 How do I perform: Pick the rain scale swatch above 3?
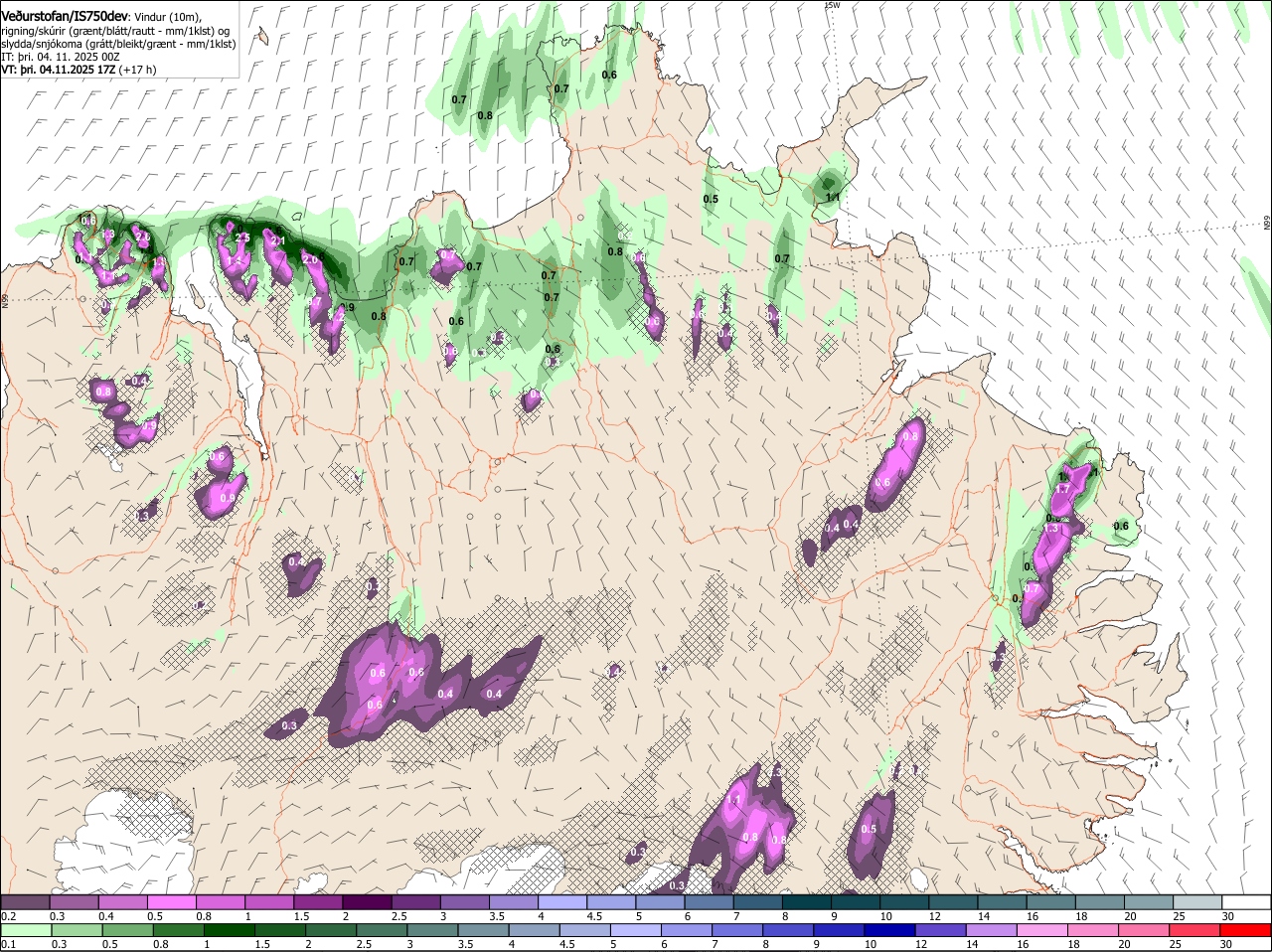click(433, 930)
